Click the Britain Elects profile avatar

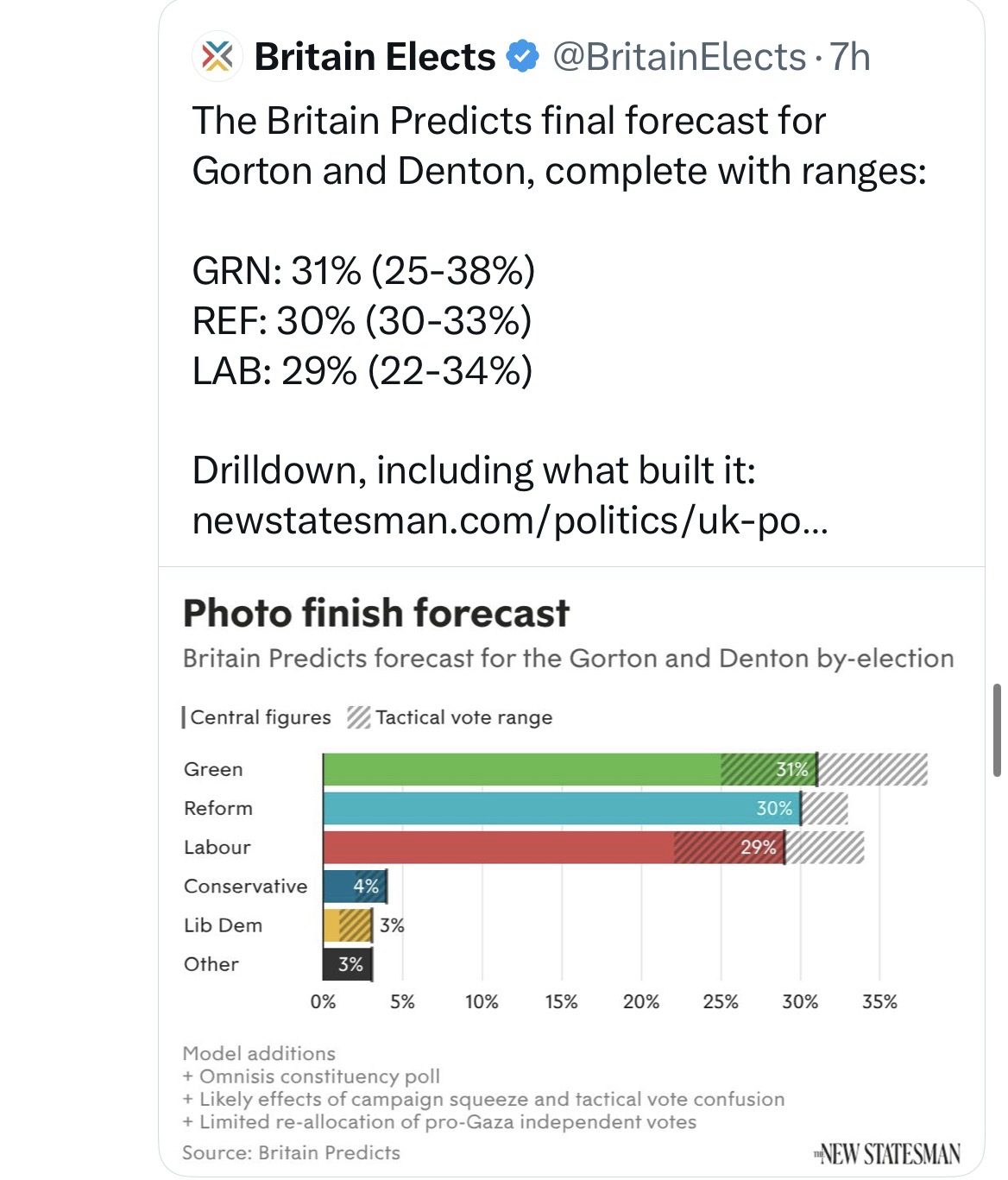click(x=217, y=57)
